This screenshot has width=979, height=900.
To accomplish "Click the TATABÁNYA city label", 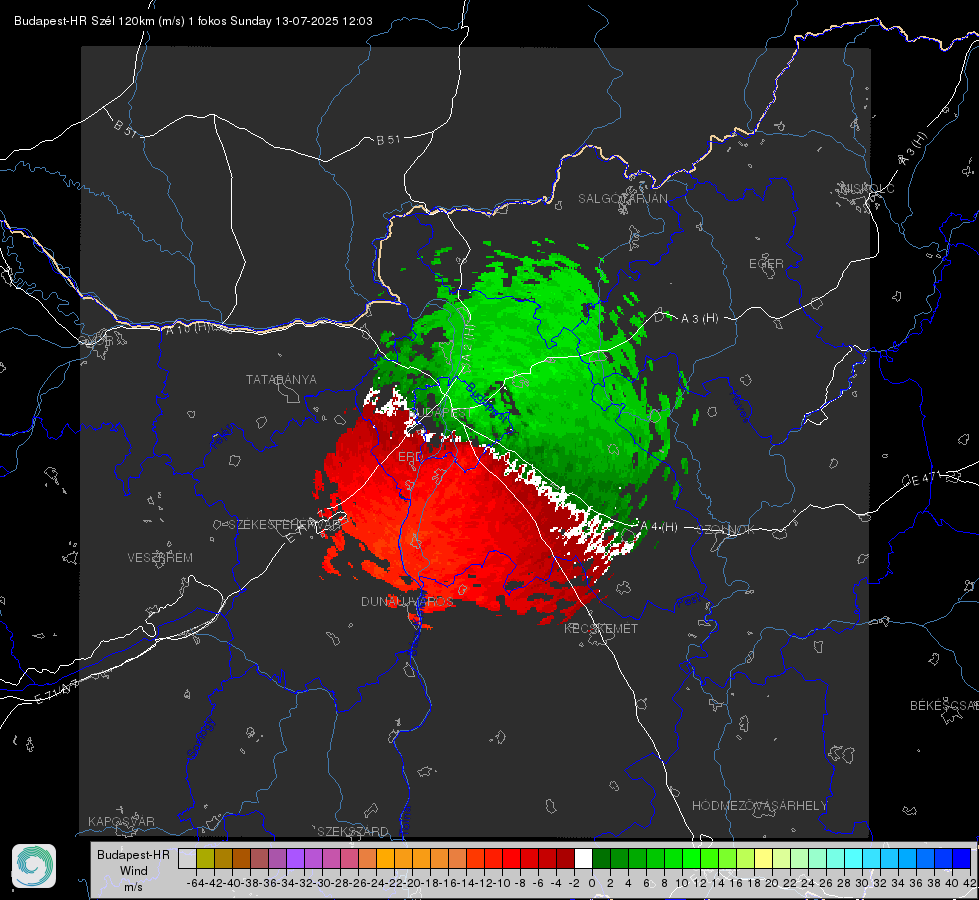I will pos(281,380).
